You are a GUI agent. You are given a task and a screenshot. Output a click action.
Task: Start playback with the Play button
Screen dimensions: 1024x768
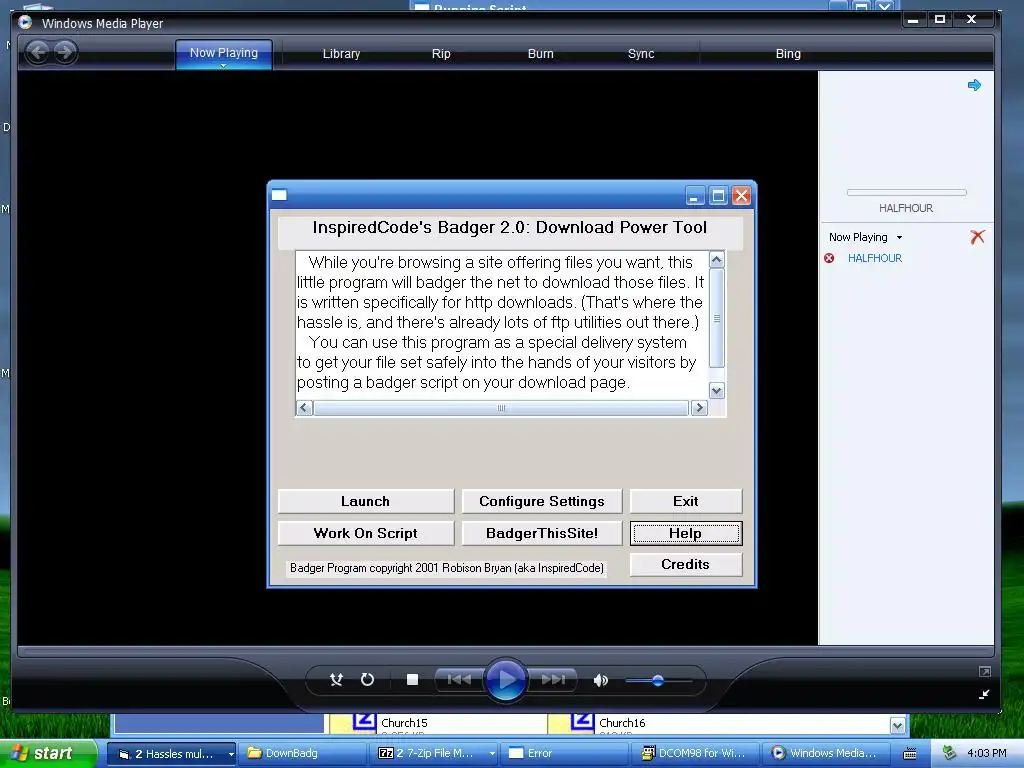505,680
